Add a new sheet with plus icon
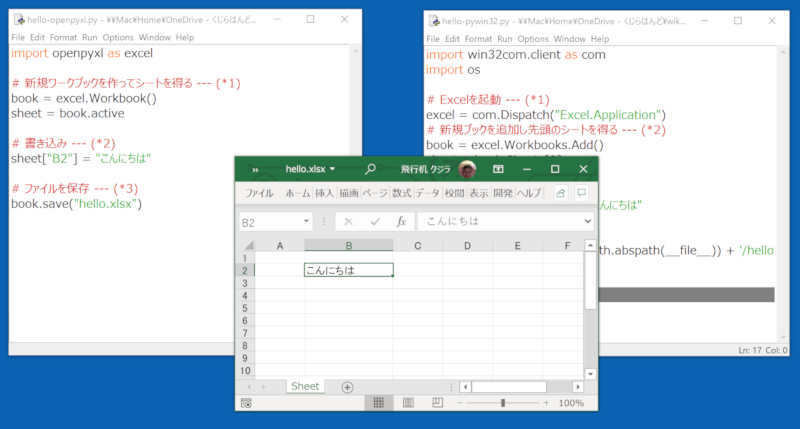800x429 pixels. pos(347,387)
